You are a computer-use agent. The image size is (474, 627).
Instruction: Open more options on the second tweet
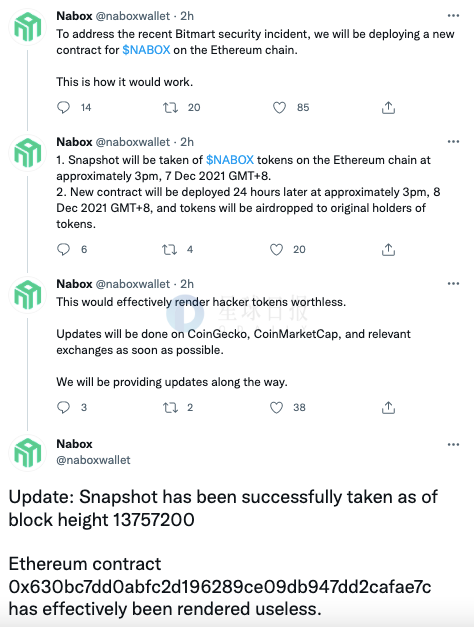(453, 142)
